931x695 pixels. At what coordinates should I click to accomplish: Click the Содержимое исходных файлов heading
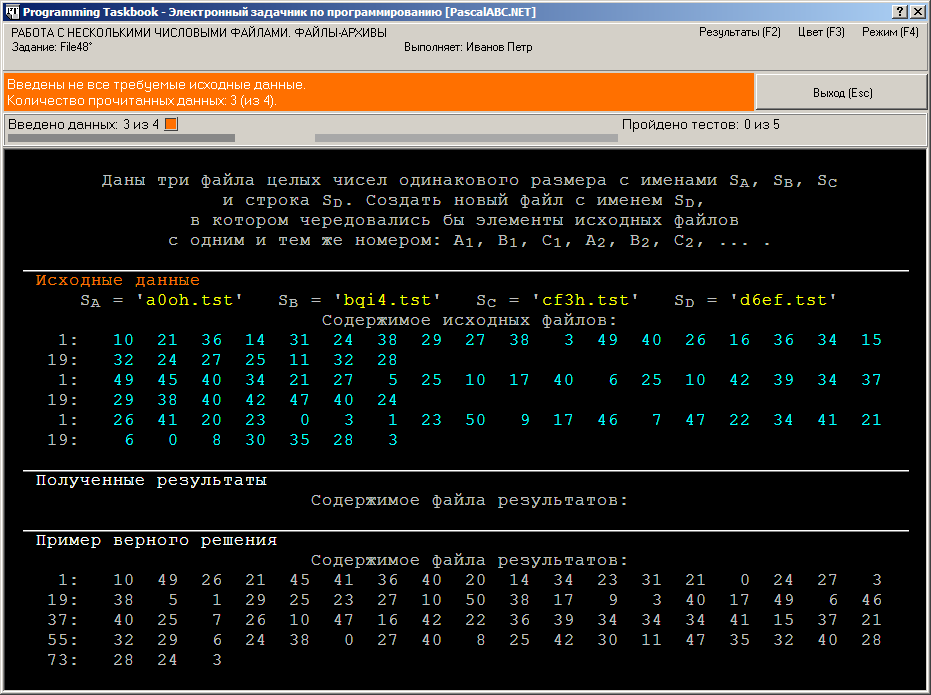tap(469, 320)
